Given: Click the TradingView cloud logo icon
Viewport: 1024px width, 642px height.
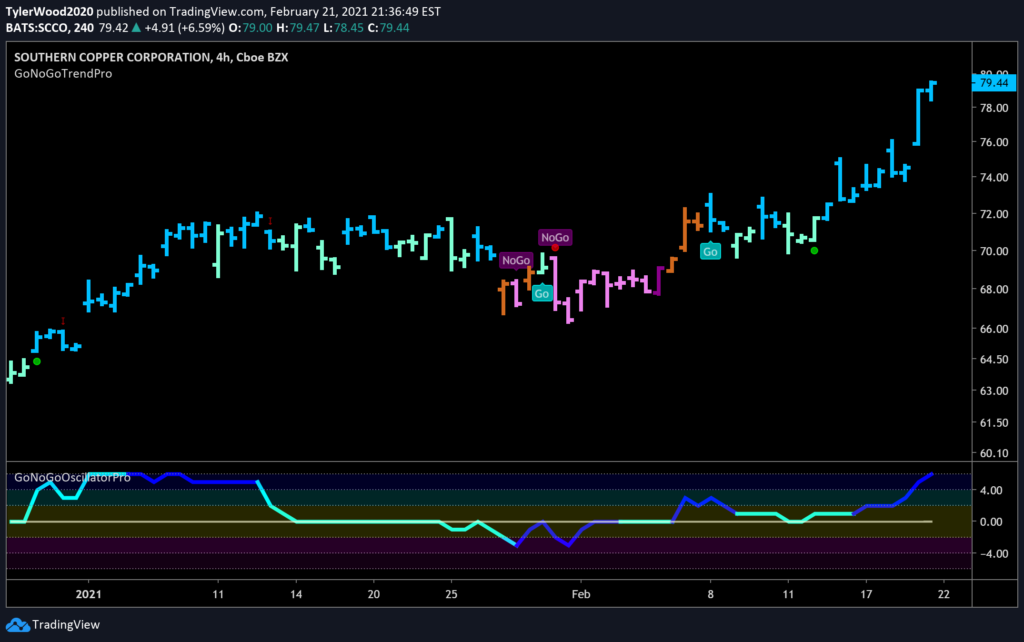Looking at the screenshot, I should coord(18,625).
